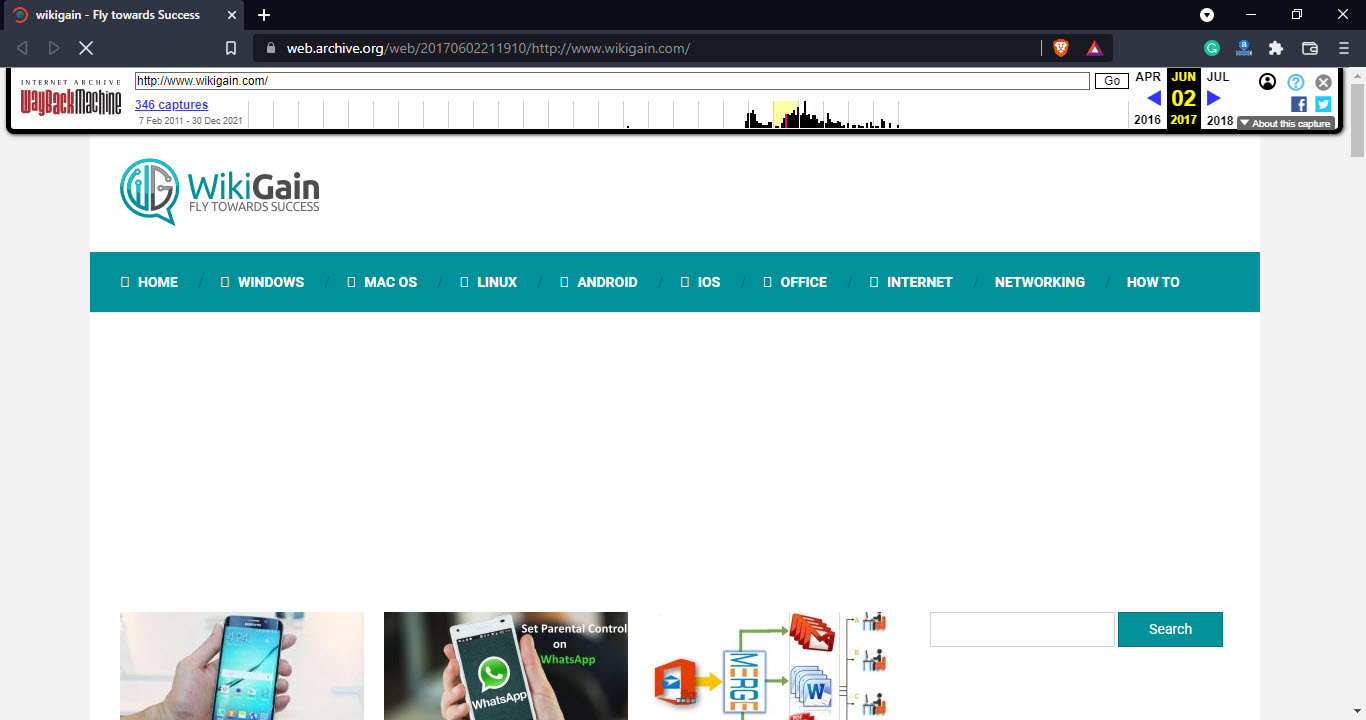Jump to 2018 captures
This screenshot has height=720, width=1366.
coord(1220,120)
